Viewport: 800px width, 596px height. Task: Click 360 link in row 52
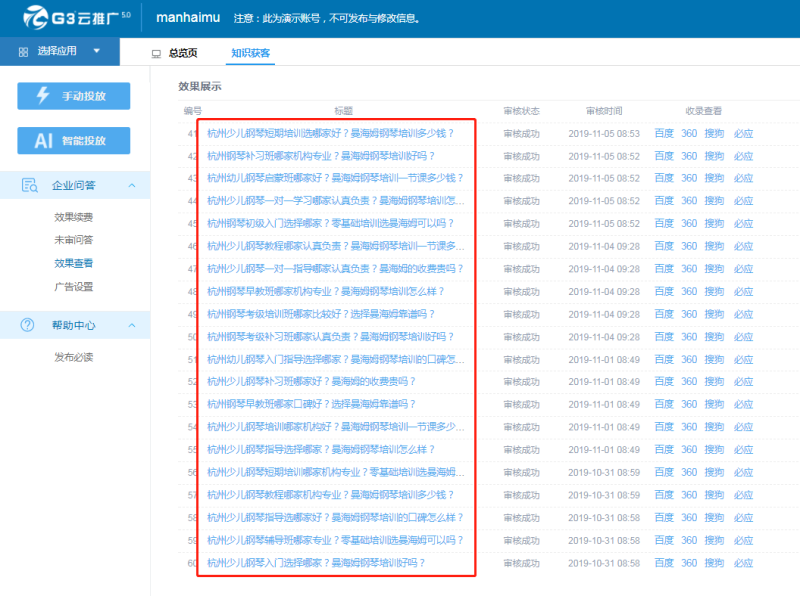tap(689, 382)
